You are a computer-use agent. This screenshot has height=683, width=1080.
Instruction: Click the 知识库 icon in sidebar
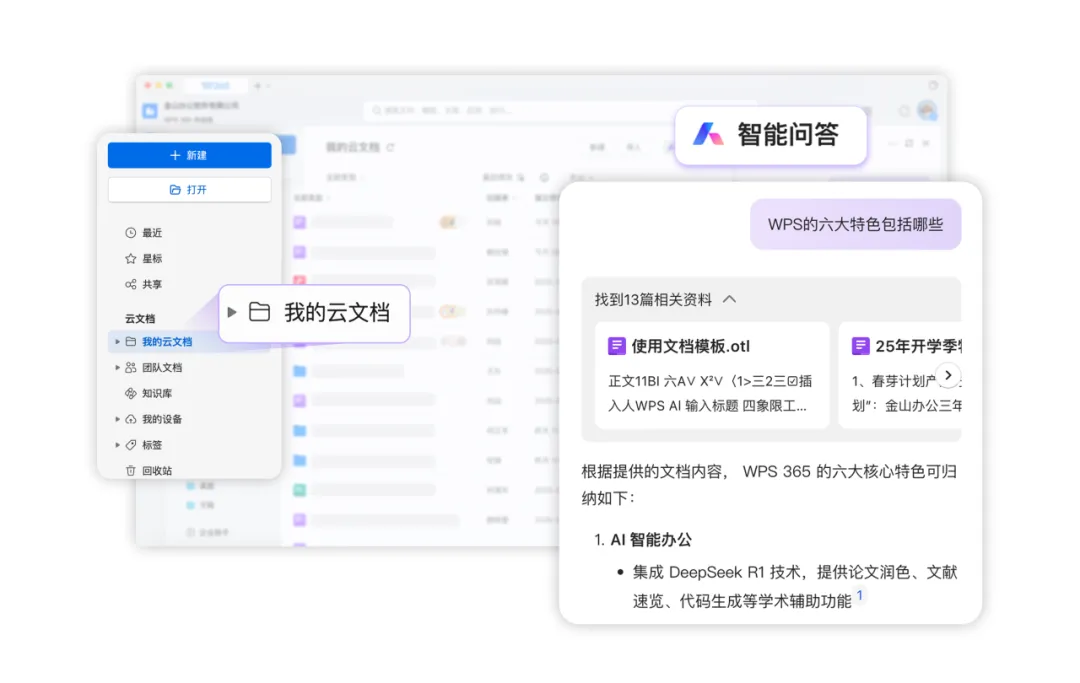(x=130, y=393)
